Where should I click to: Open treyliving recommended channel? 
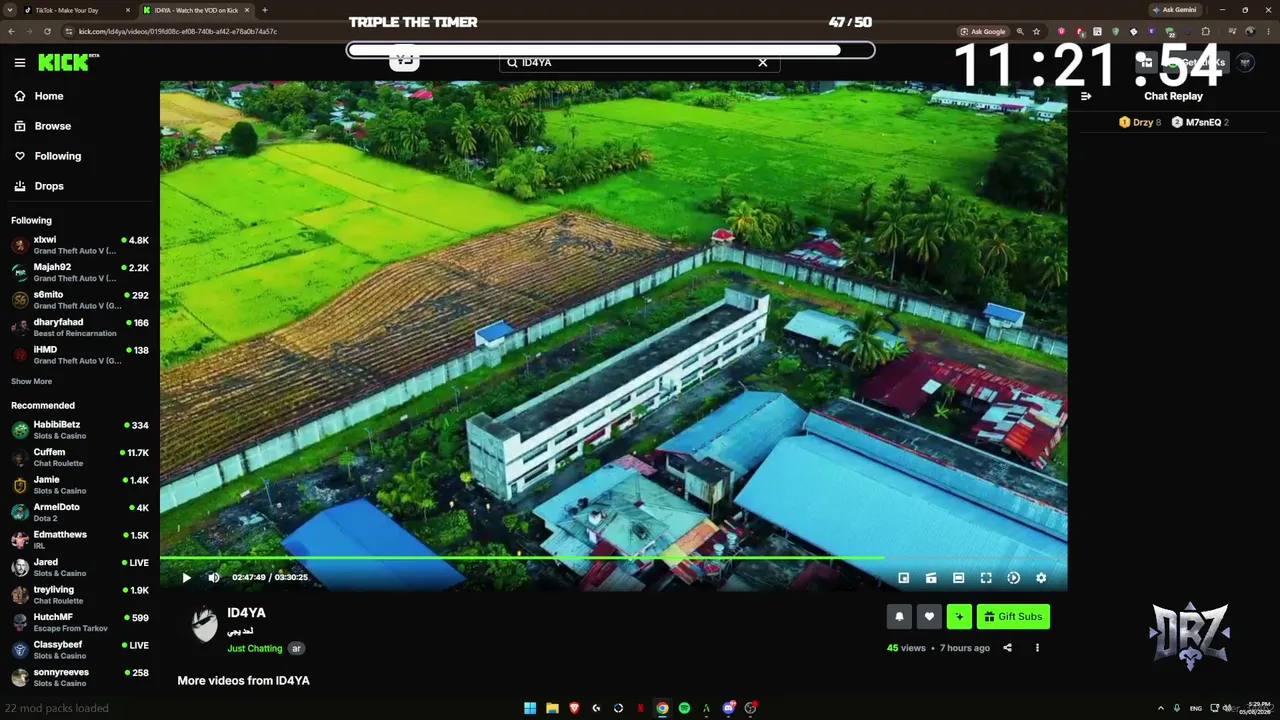pos(80,595)
